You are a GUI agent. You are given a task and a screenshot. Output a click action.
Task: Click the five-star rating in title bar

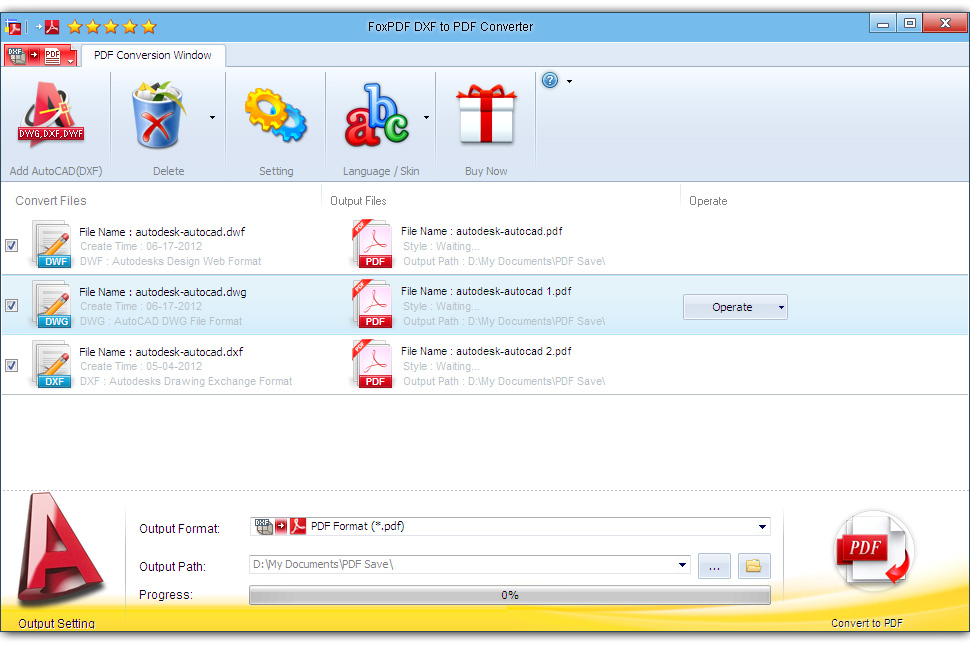[x=112, y=27]
